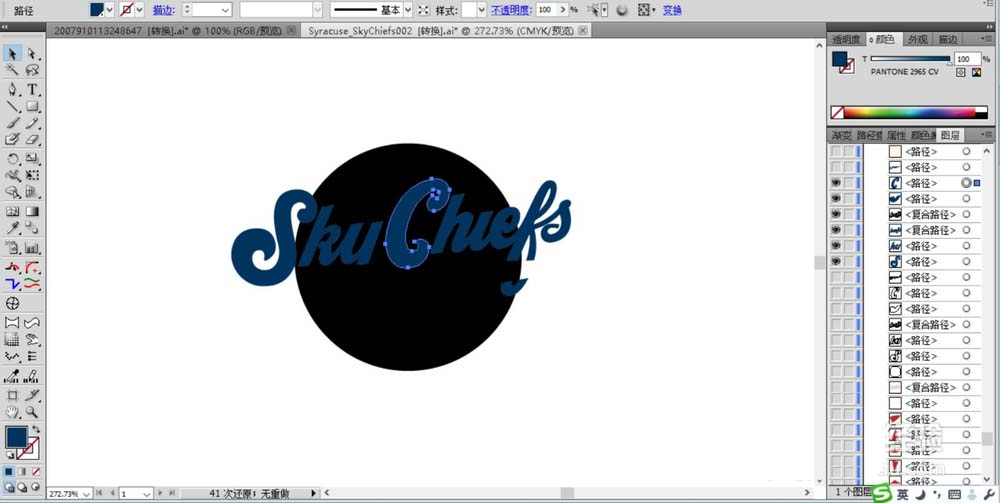
Task: Go to the next artboard button
Action: [161, 493]
